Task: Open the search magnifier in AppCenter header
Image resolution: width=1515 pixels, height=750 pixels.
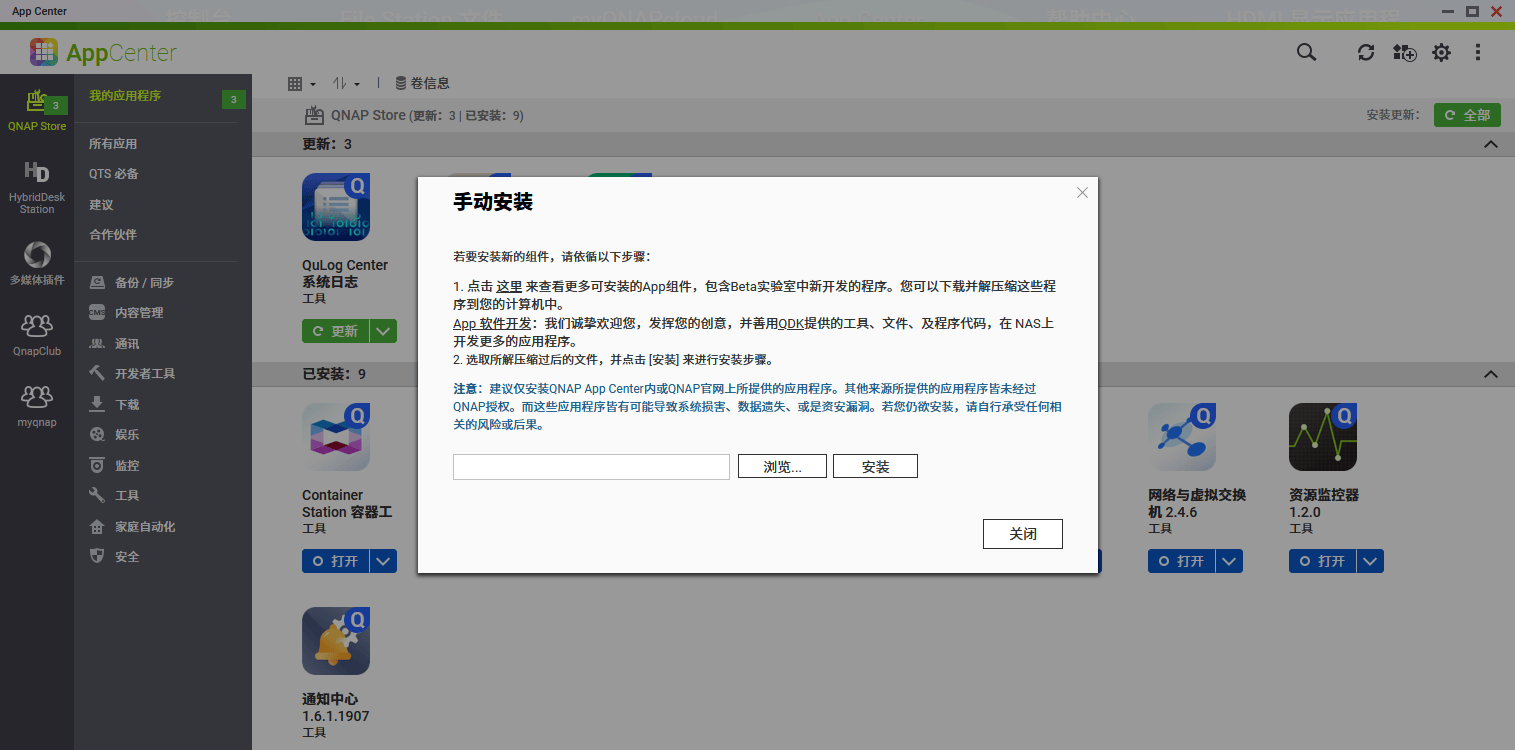Action: click(x=1306, y=52)
